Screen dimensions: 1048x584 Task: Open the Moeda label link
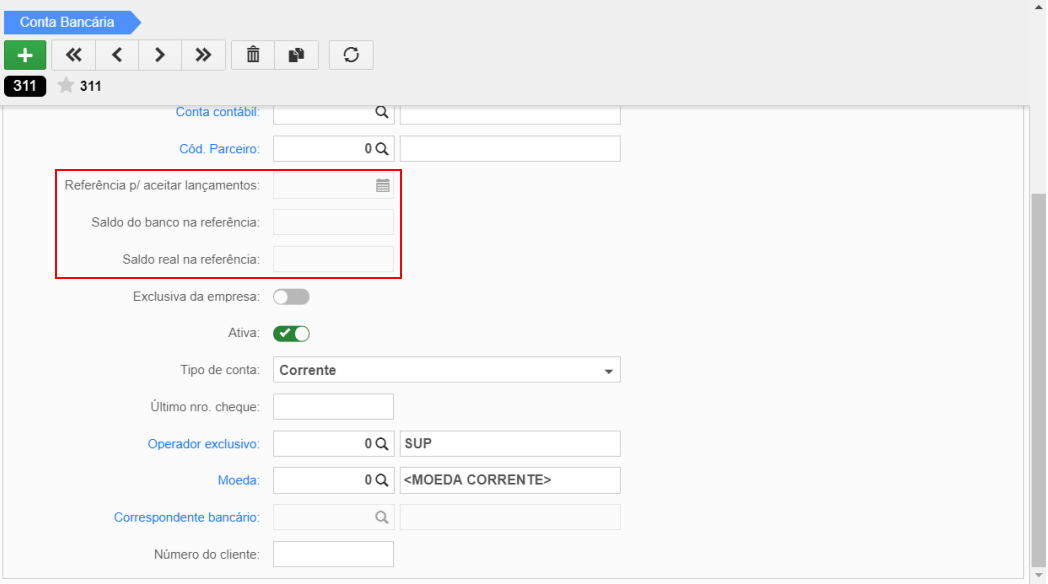pos(239,480)
